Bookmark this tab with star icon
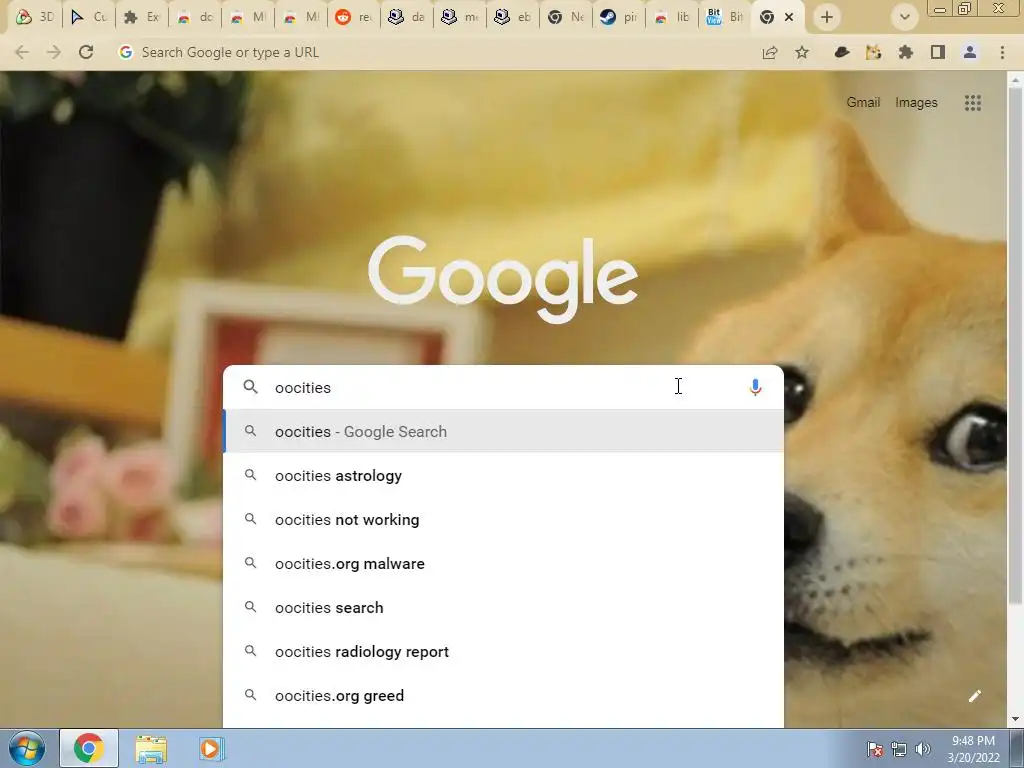The image size is (1024, 768). coord(802,52)
